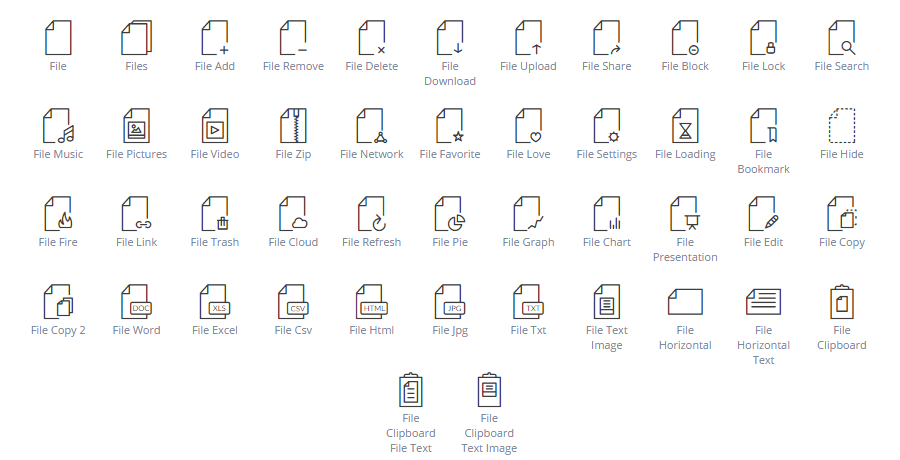
Task: Select the File Fire icon
Action: pos(58,214)
